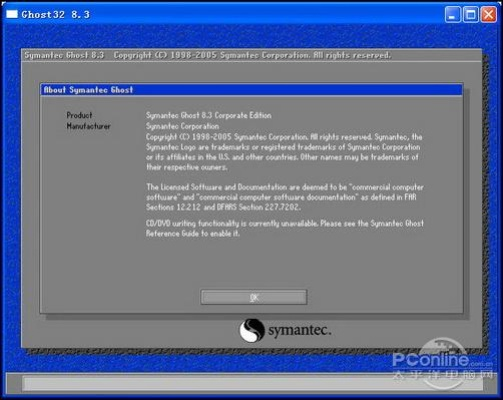Maximize the Ghost32 8.3 window
Viewport: 503px width, 400px height.
[471, 15]
